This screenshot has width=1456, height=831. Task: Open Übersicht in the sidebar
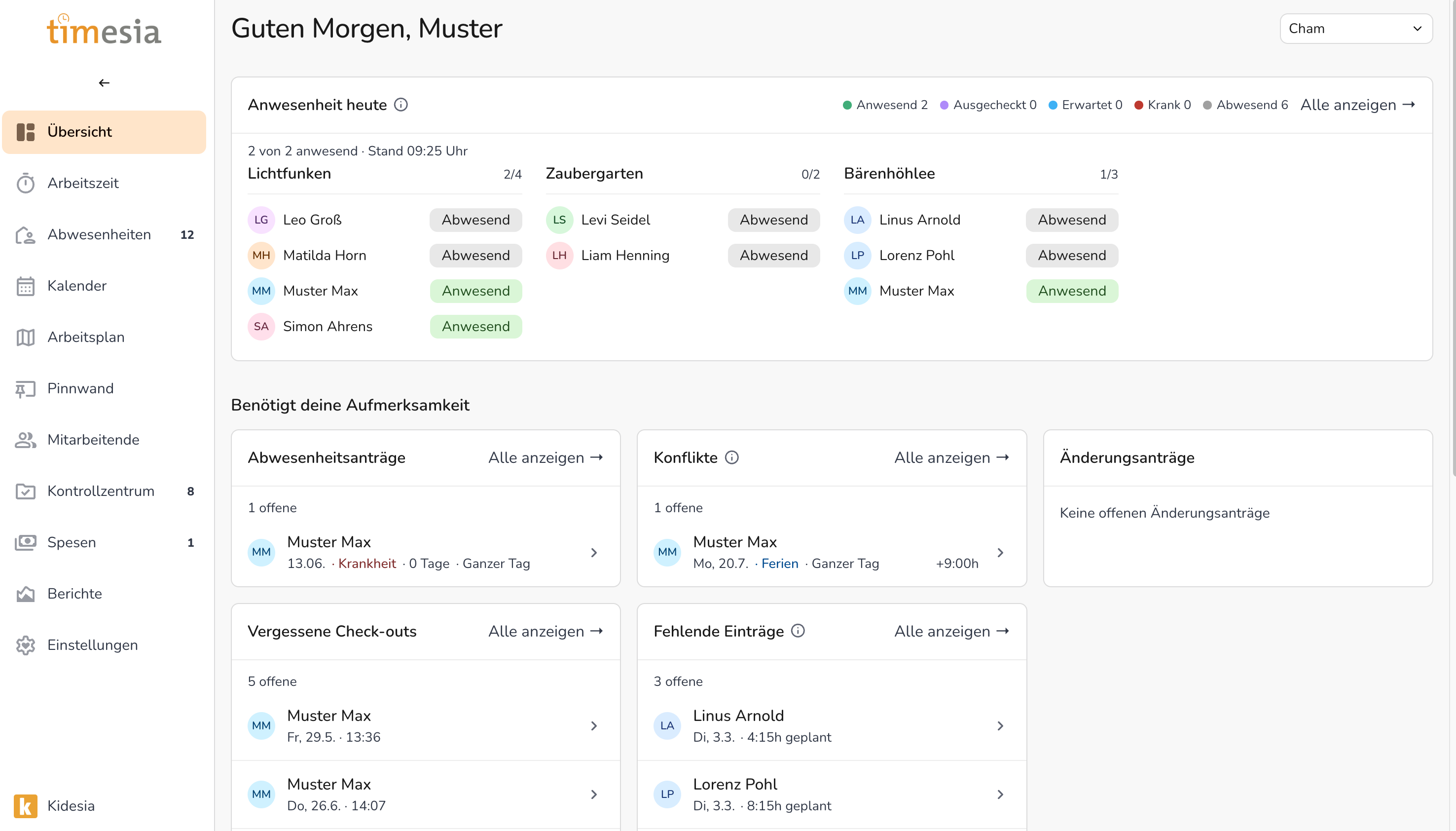coord(104,132)
